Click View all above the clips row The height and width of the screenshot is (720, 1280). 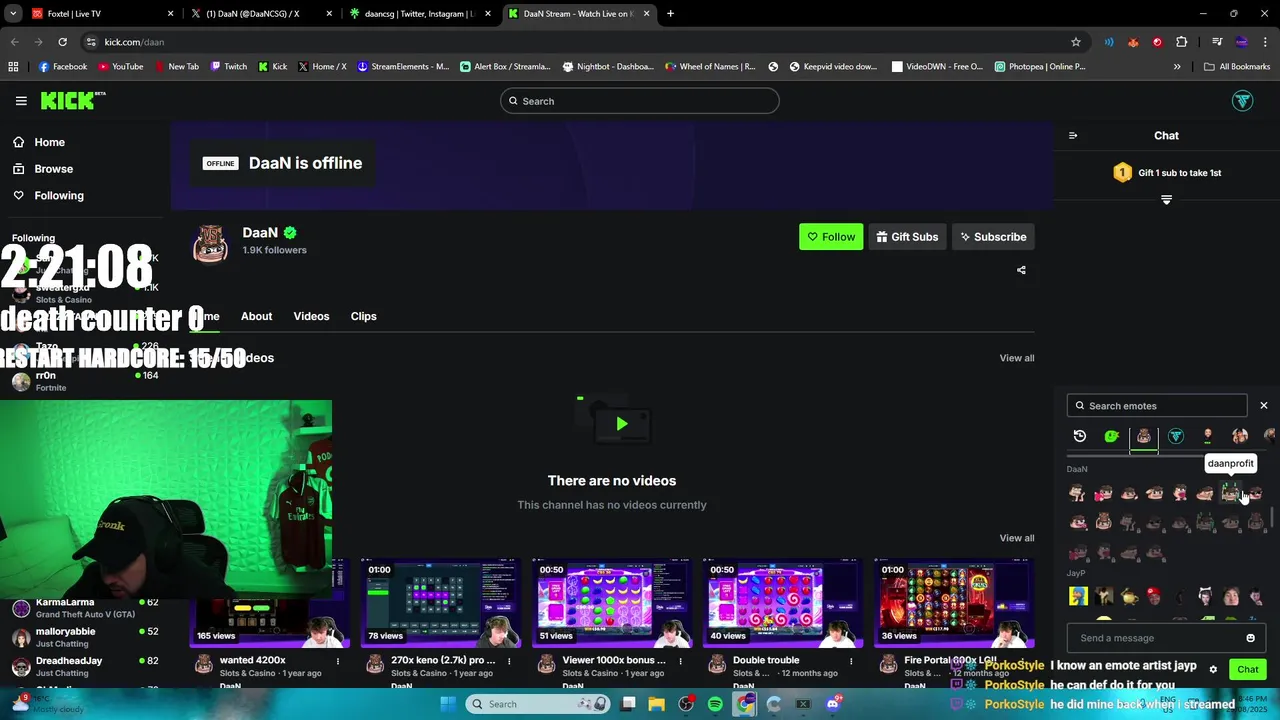[1017, 538]
